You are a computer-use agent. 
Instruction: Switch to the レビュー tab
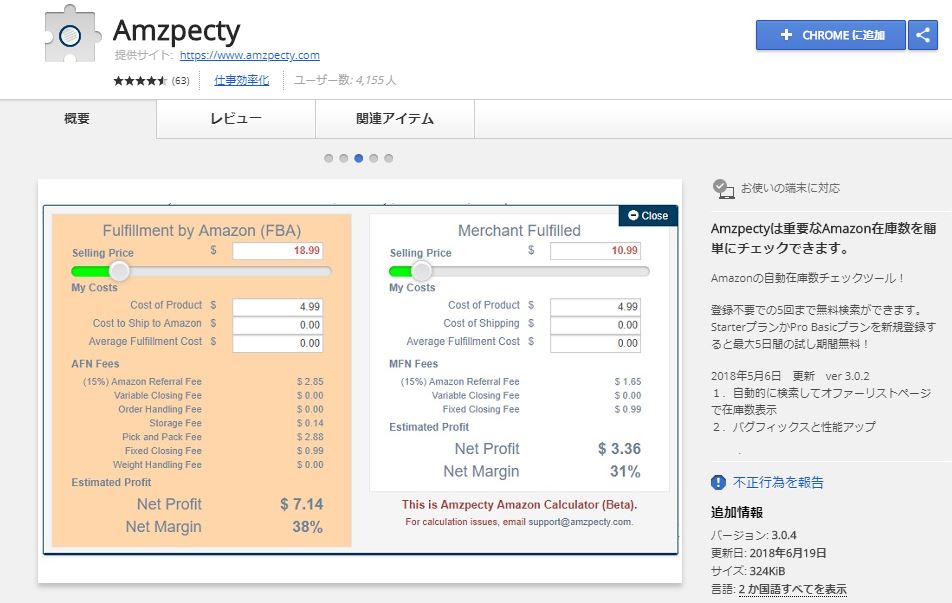tap(236, 119)
